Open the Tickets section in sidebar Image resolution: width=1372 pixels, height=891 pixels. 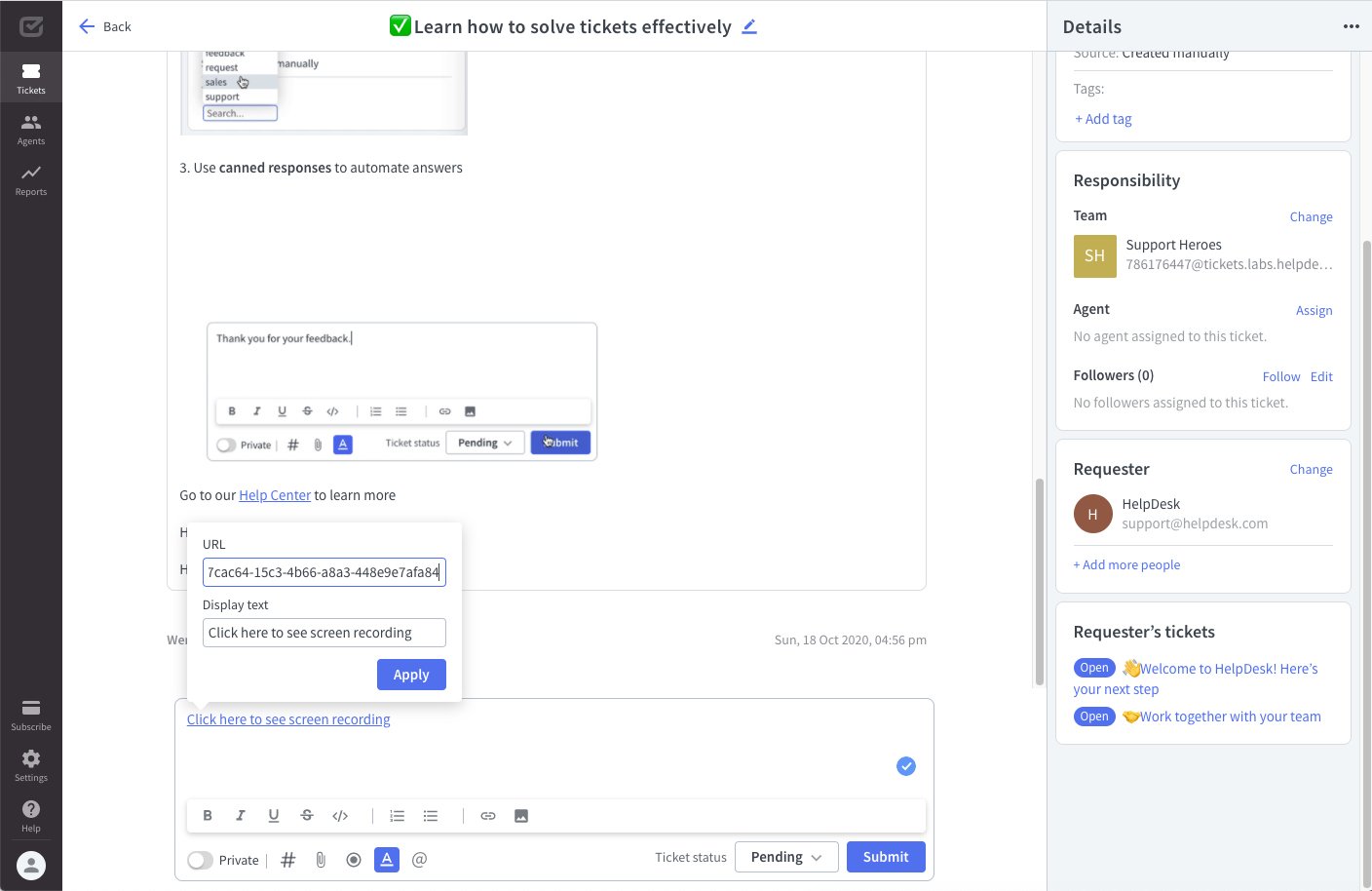point(31,78)
